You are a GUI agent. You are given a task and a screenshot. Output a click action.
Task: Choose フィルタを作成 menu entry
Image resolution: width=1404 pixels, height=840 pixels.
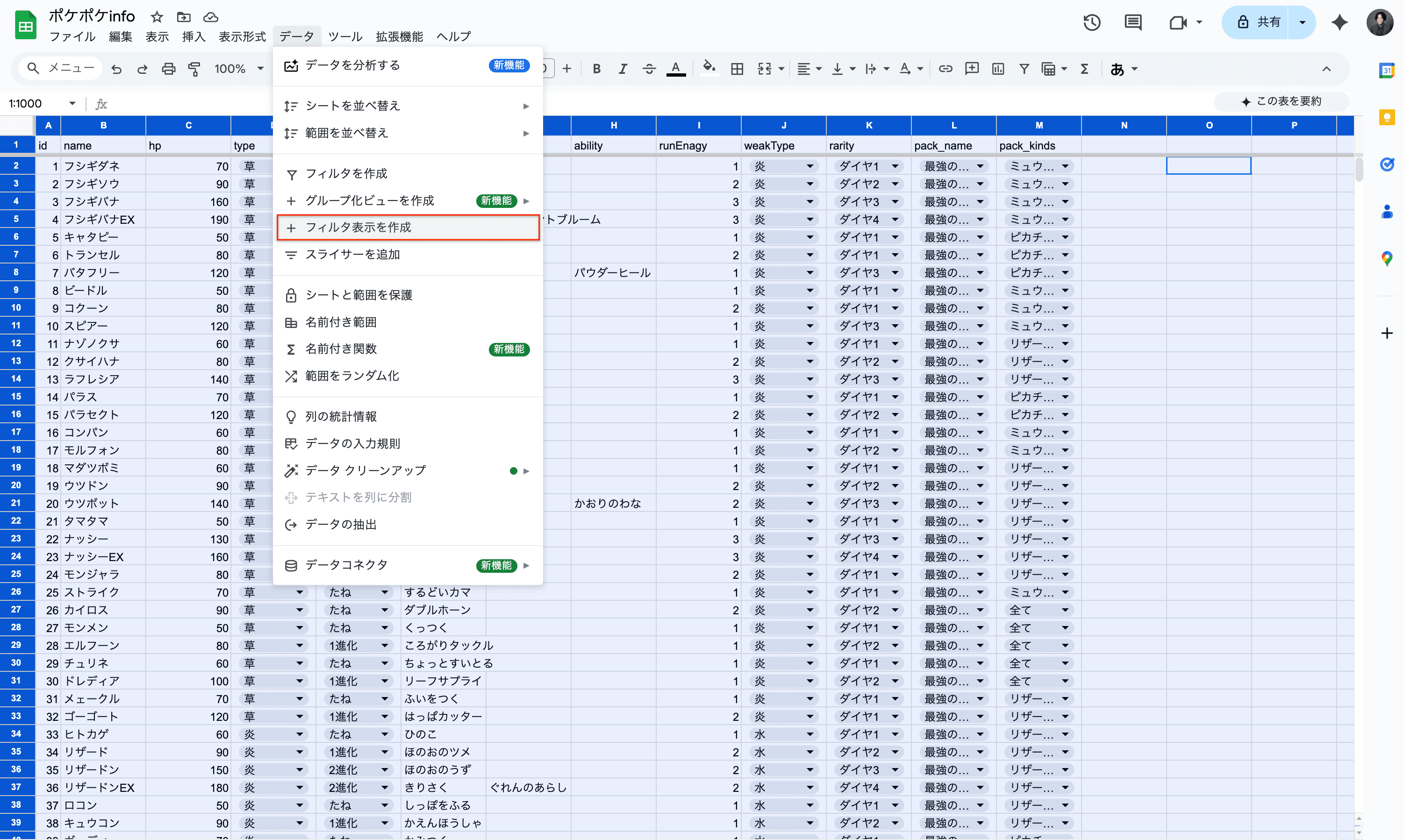(408, 174)
